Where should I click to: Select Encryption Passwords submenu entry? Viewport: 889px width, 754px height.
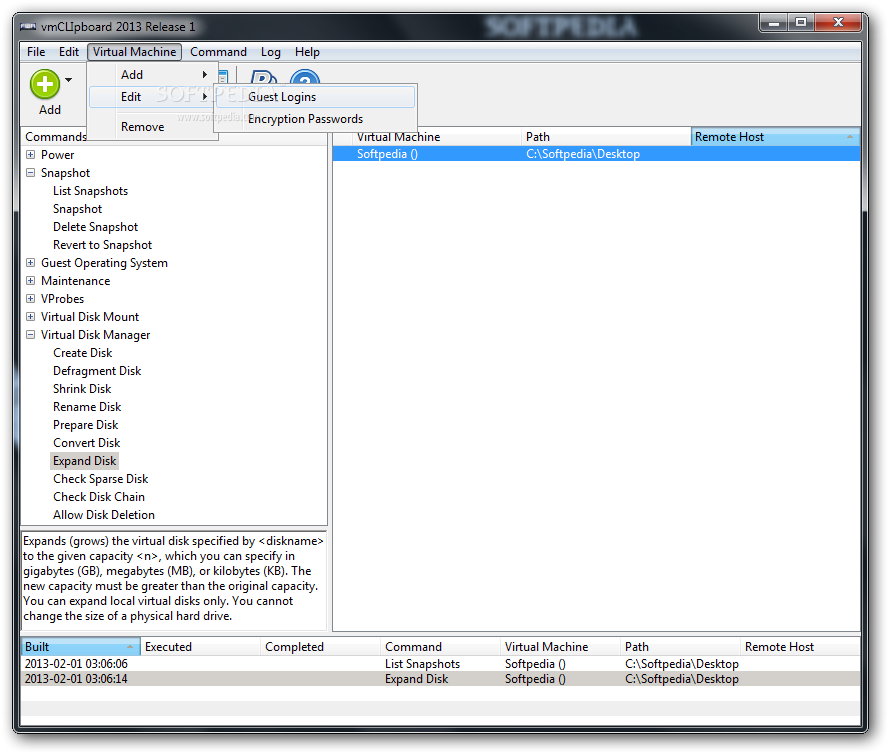(315, 119)
